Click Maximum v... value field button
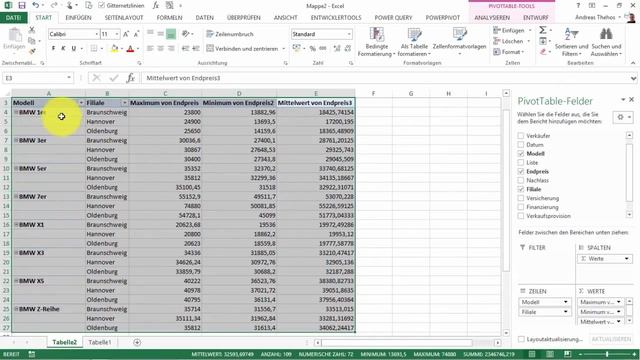Screen dimensions: 640x360 (600, 302)
